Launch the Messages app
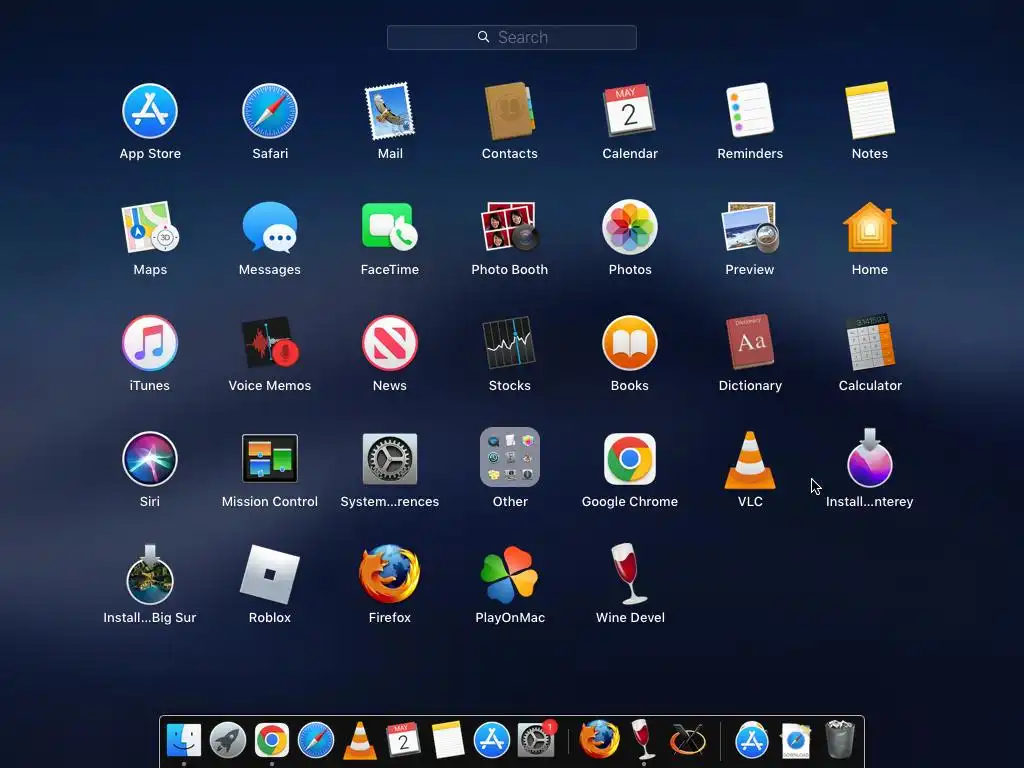 pyautogui.click(x=270, y=227)
